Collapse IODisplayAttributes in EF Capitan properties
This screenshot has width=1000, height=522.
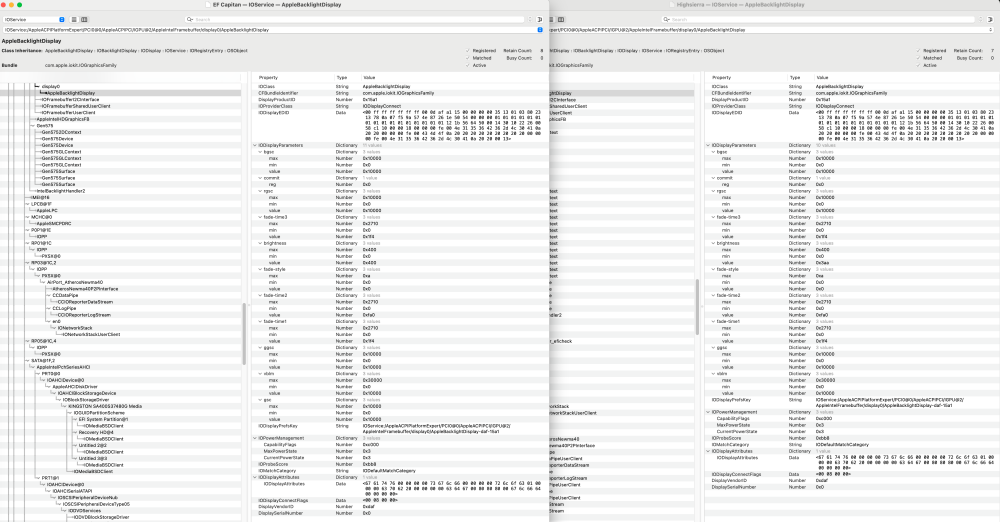pyautogui.click(x=256, y=477)
